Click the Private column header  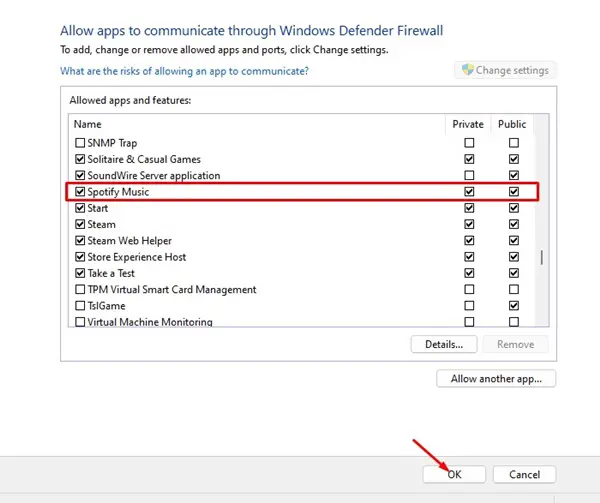click(x=468, y=124)
